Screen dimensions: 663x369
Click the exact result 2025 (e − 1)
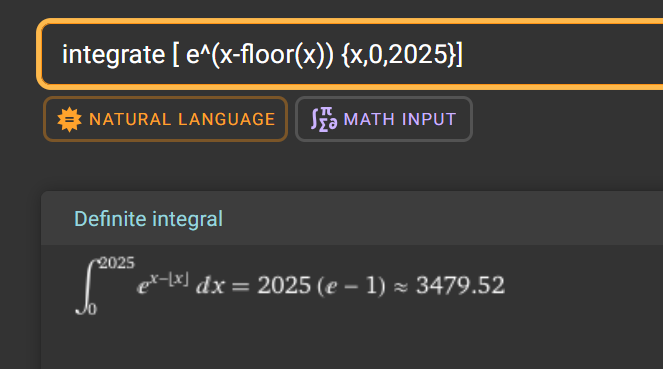pyautogui.click(x=321, y=286)
